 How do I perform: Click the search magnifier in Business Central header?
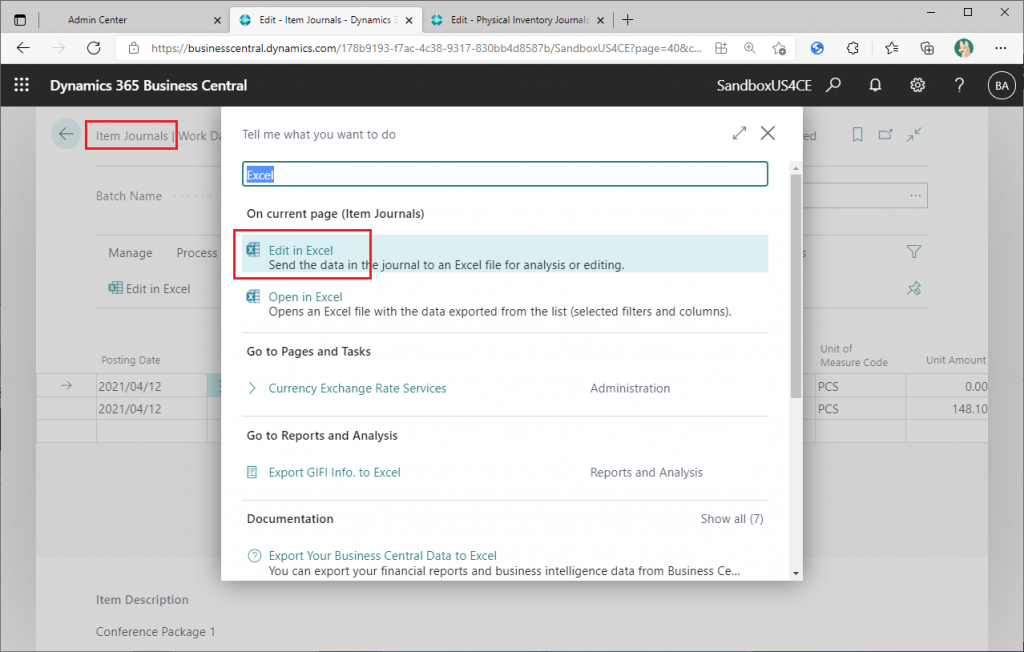[x=833, y=85]
